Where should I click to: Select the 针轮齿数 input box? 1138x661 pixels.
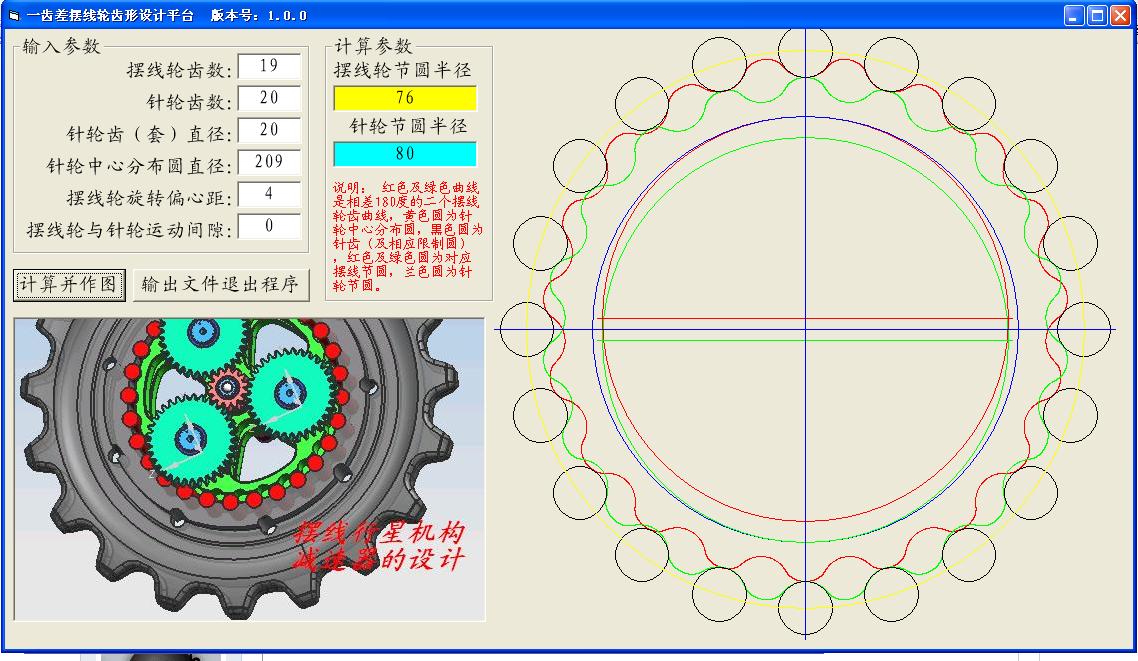[269, 98]
